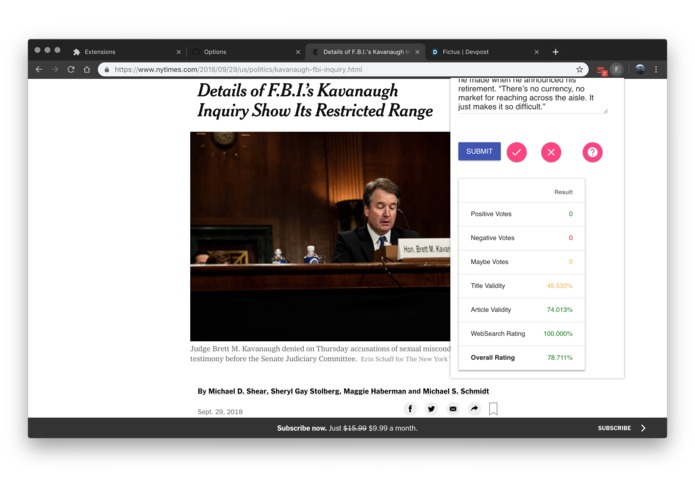Close the Fictus Devpost tab
The image size is (695, 494).
tap(536, 52)
